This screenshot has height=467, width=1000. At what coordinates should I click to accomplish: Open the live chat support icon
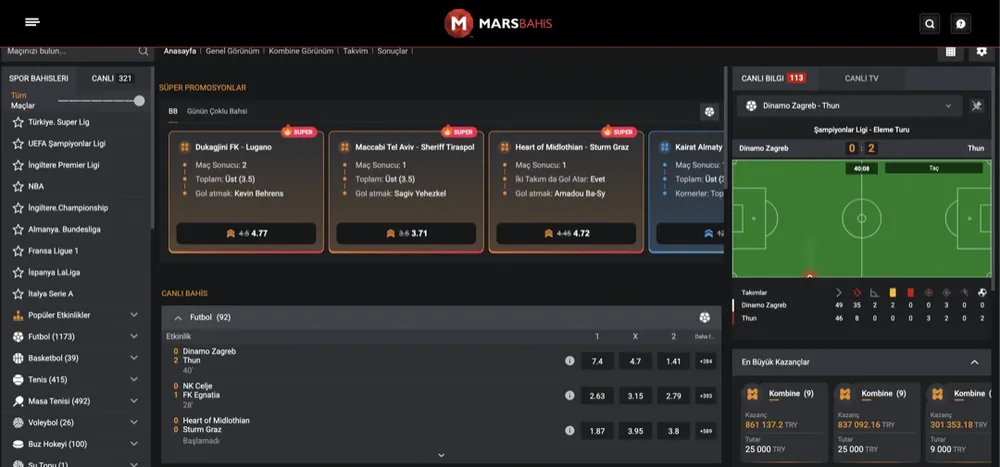[960, 24]
